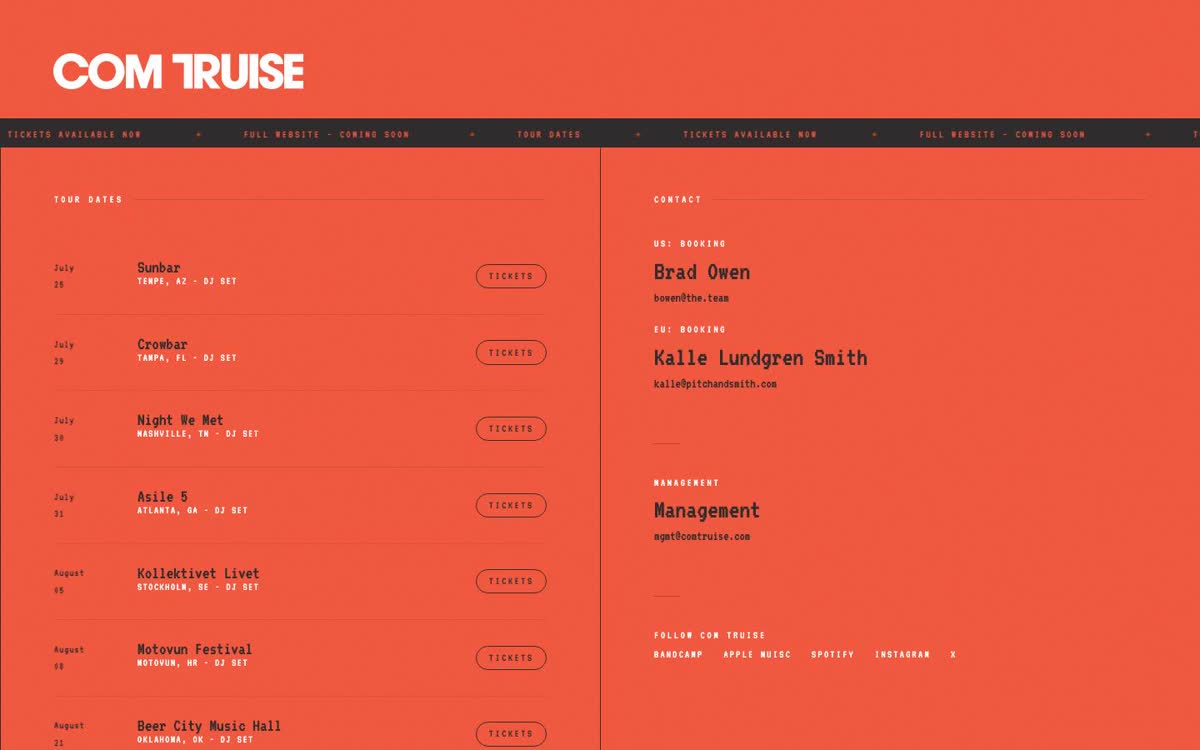Click the CONTACT section heading
The height and width of the screenshot is (750, 1200).
click(x=678, y=200)
